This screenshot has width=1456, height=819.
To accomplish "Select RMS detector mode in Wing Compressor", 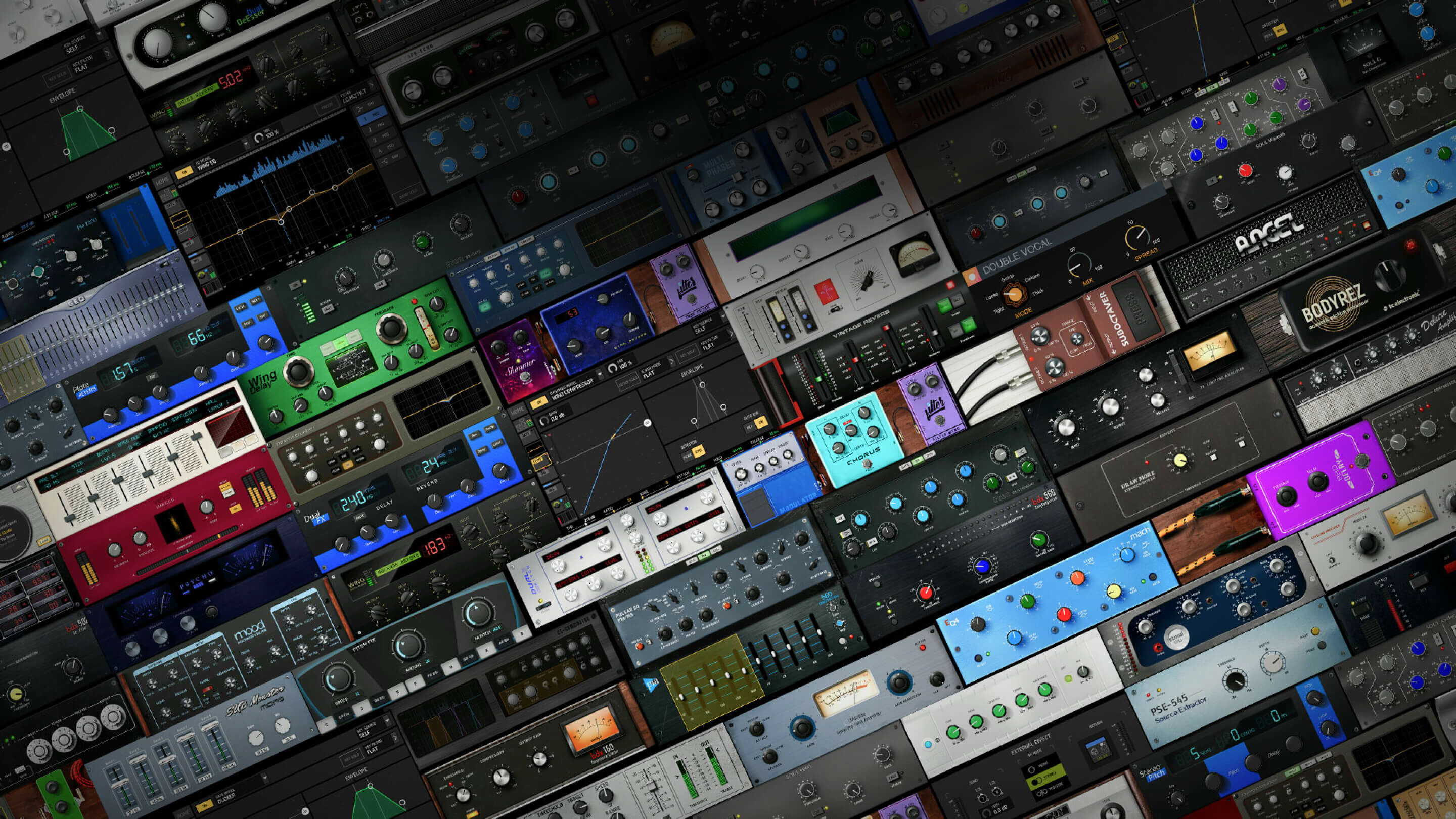I will click(x=699, y=451).
